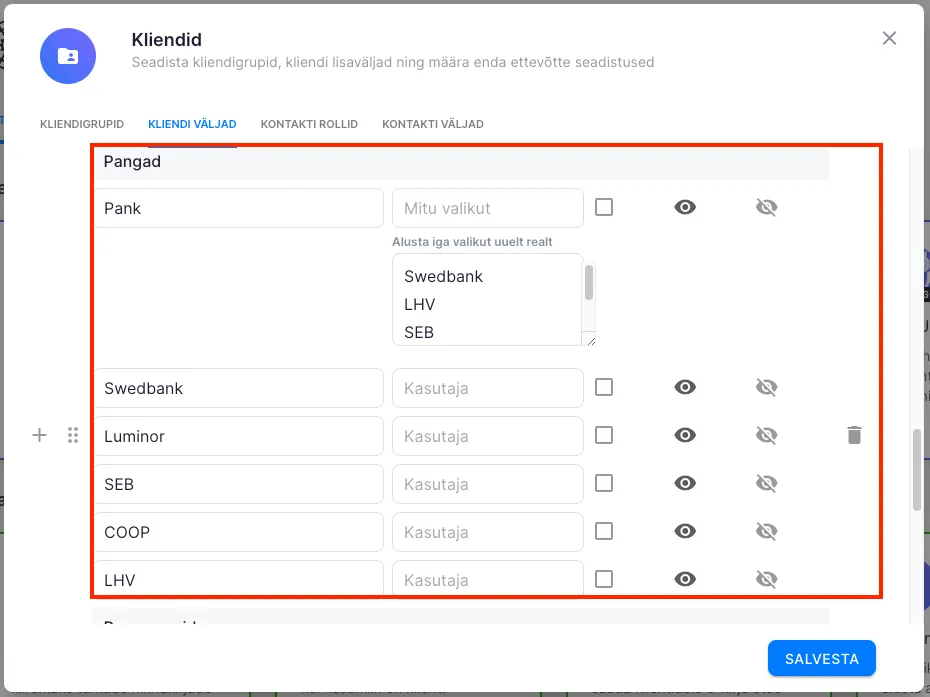This screenshot has height=697, width=930.
Task: Show the Swedbank field with eye icon
Action: pyautogui.click(x=685, y=387)
